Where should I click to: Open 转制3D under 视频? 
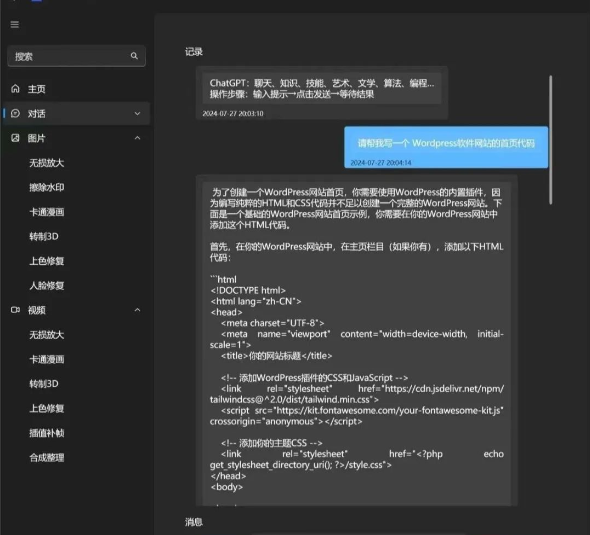(x=44, y=384)
